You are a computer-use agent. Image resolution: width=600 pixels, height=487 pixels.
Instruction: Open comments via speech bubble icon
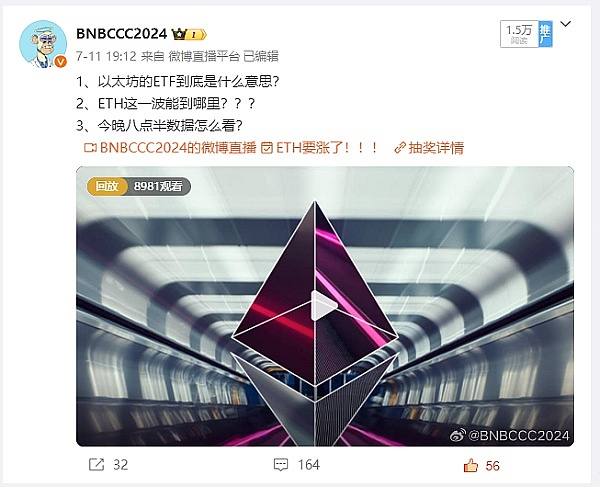click(x=281, y=465)
